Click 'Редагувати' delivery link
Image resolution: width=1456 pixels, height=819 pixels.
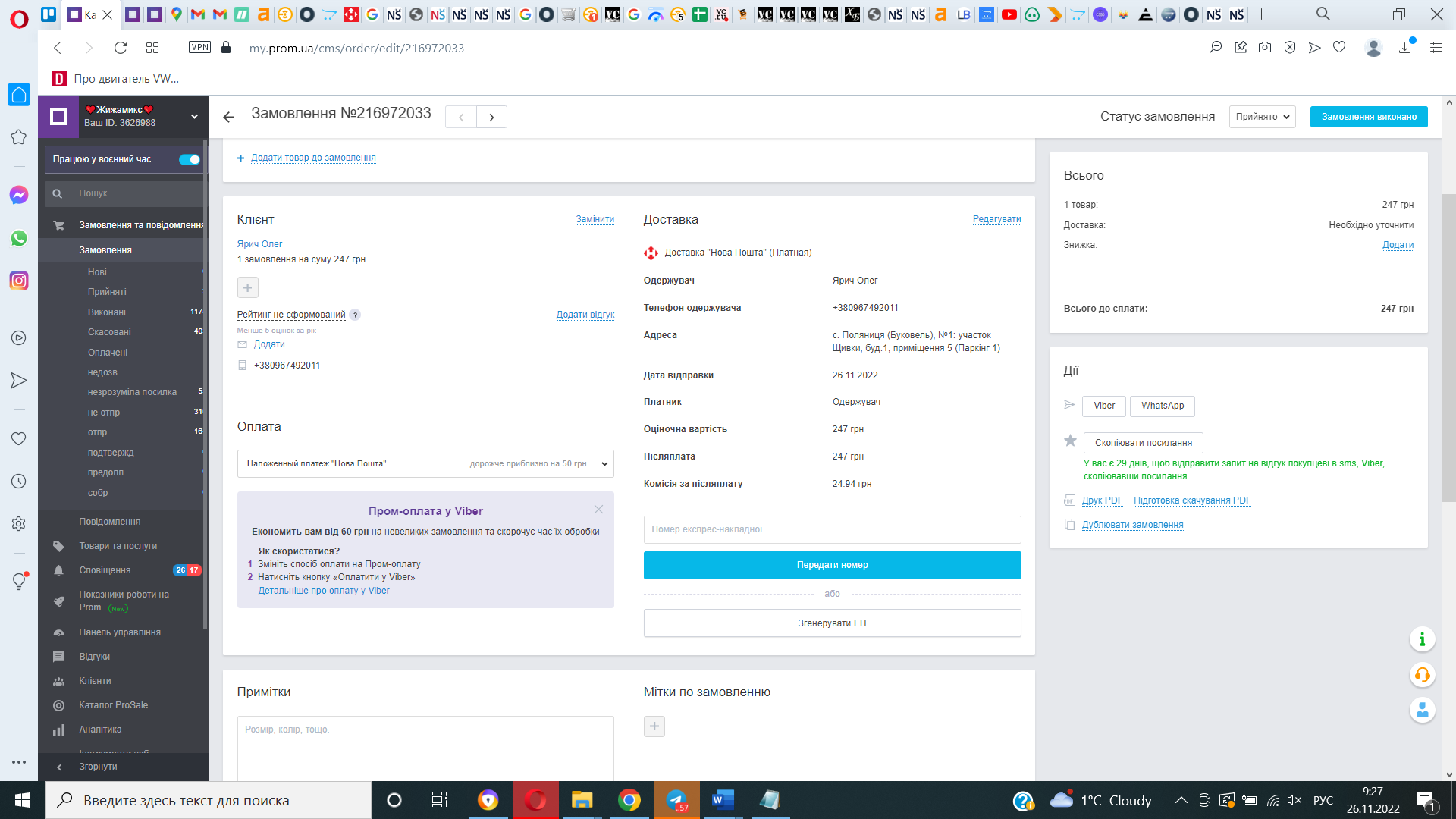[x=996, y=219]
